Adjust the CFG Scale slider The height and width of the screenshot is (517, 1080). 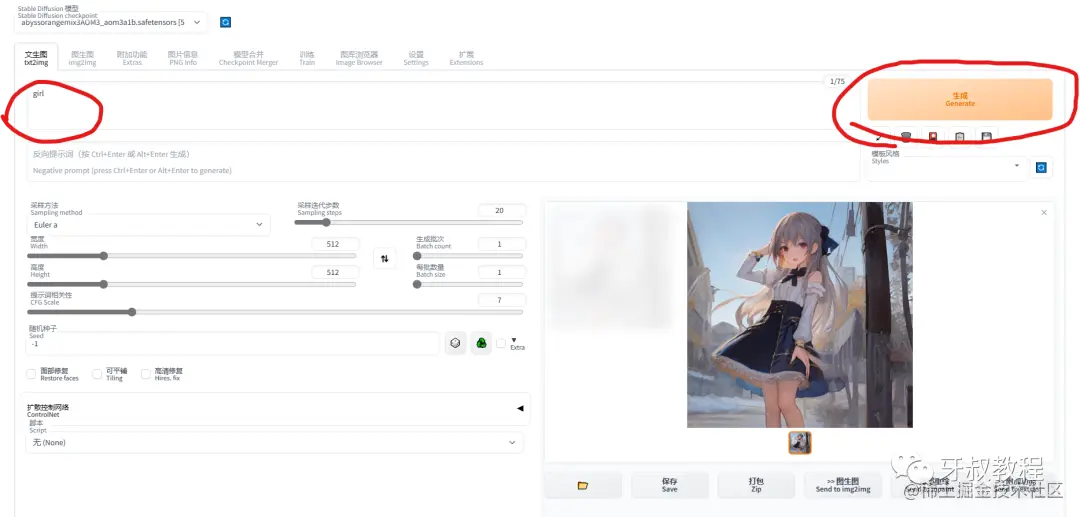[274, 312]
